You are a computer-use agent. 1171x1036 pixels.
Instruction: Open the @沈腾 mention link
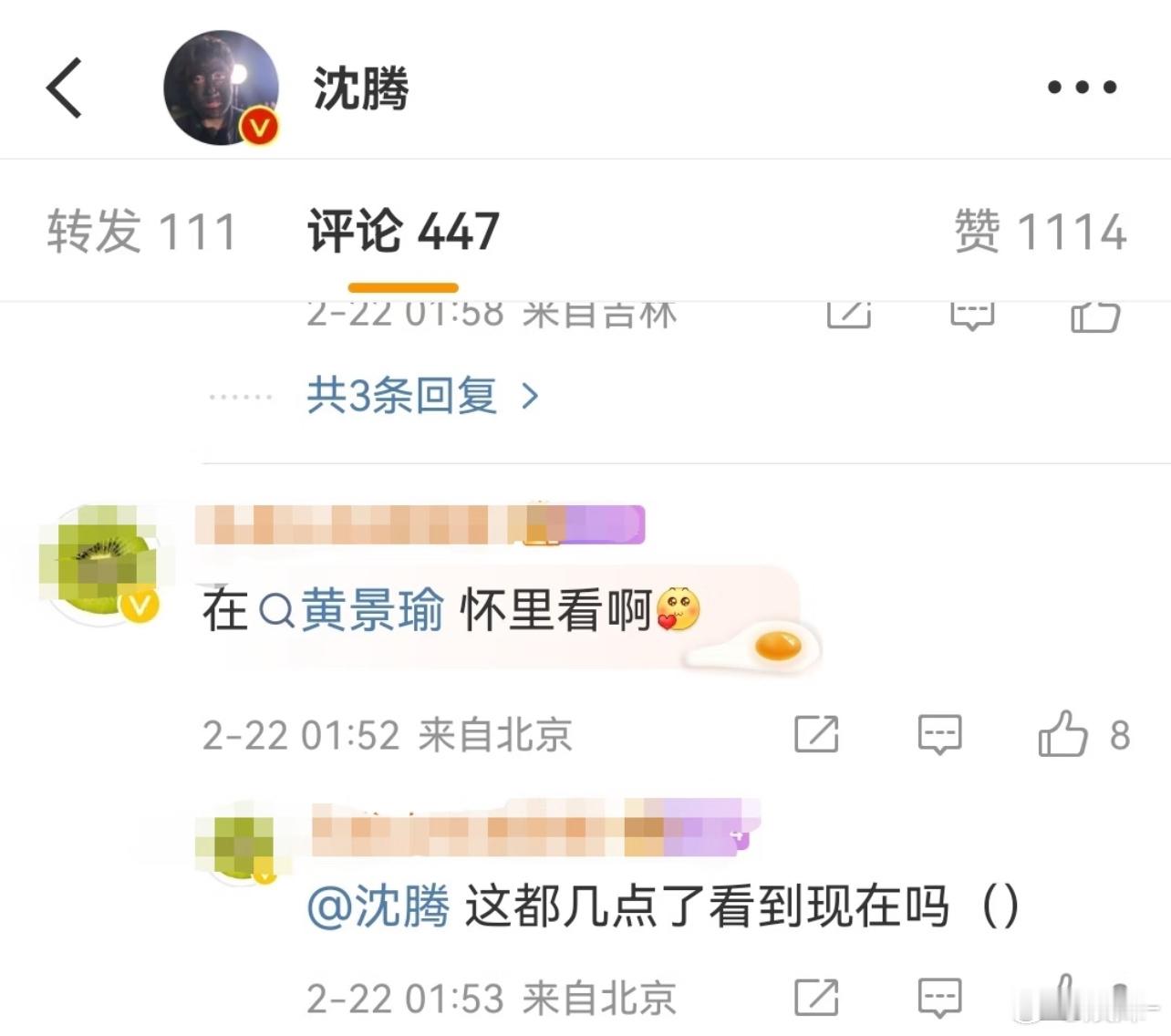(378, 907)
